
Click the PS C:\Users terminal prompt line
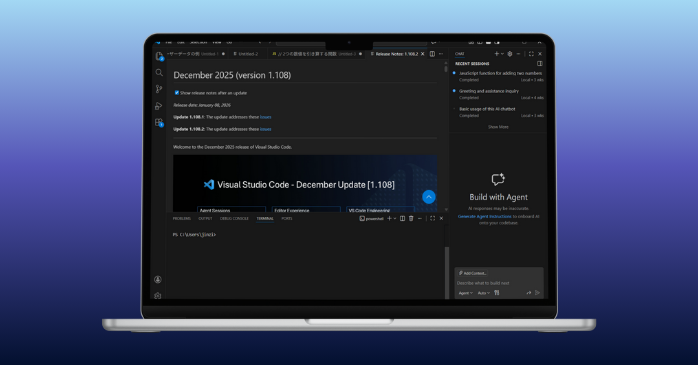coord(194,235)
